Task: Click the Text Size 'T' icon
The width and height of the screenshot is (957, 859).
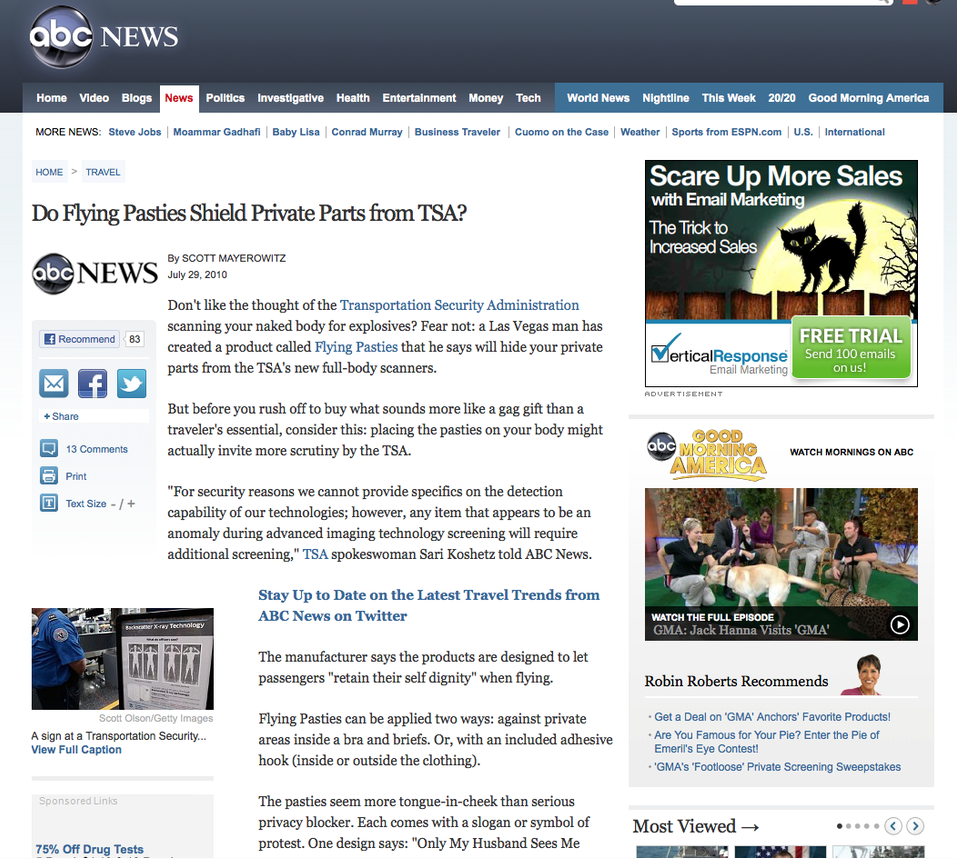Action: (x=49, y=503)
